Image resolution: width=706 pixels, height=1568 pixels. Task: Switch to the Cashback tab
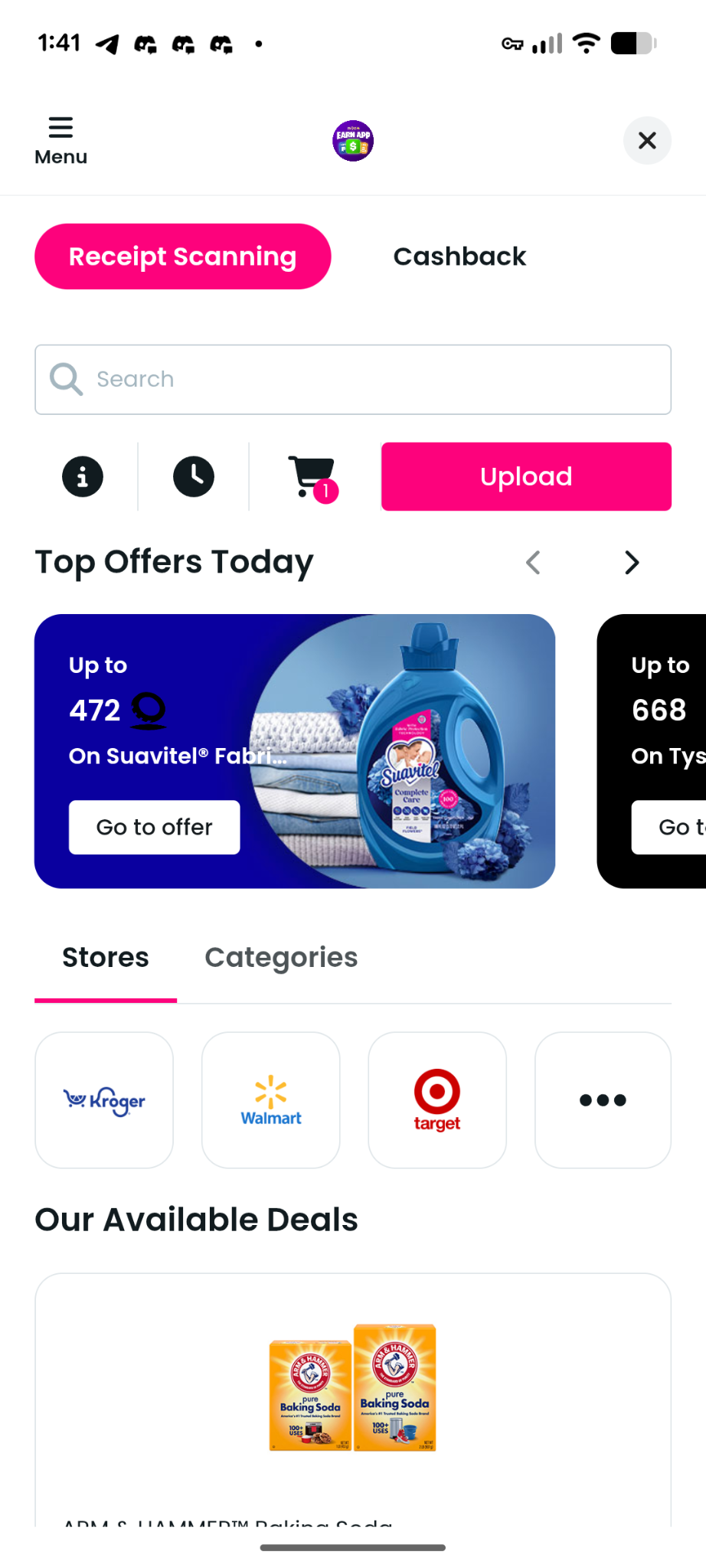[459, 256]
